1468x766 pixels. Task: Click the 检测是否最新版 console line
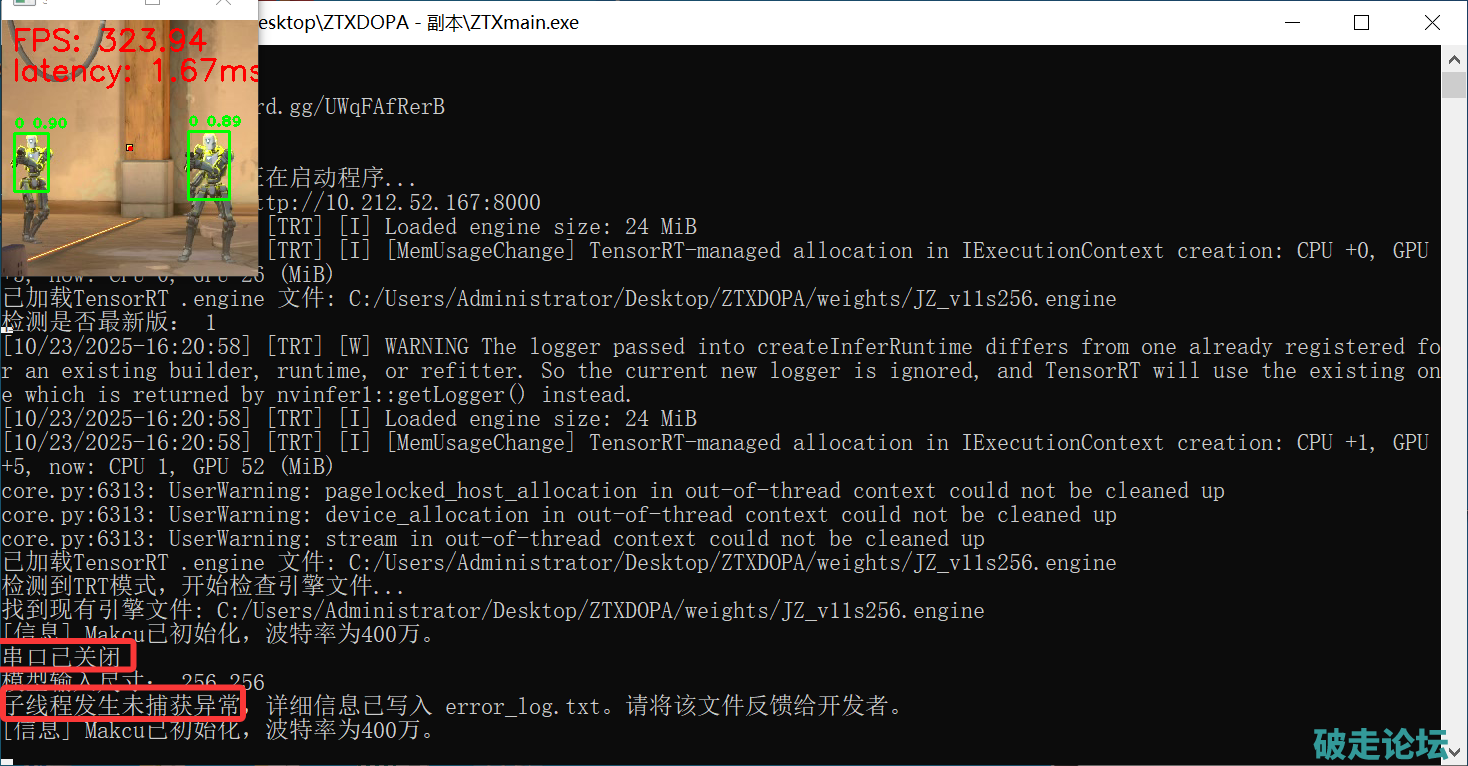tap(108, 323)
